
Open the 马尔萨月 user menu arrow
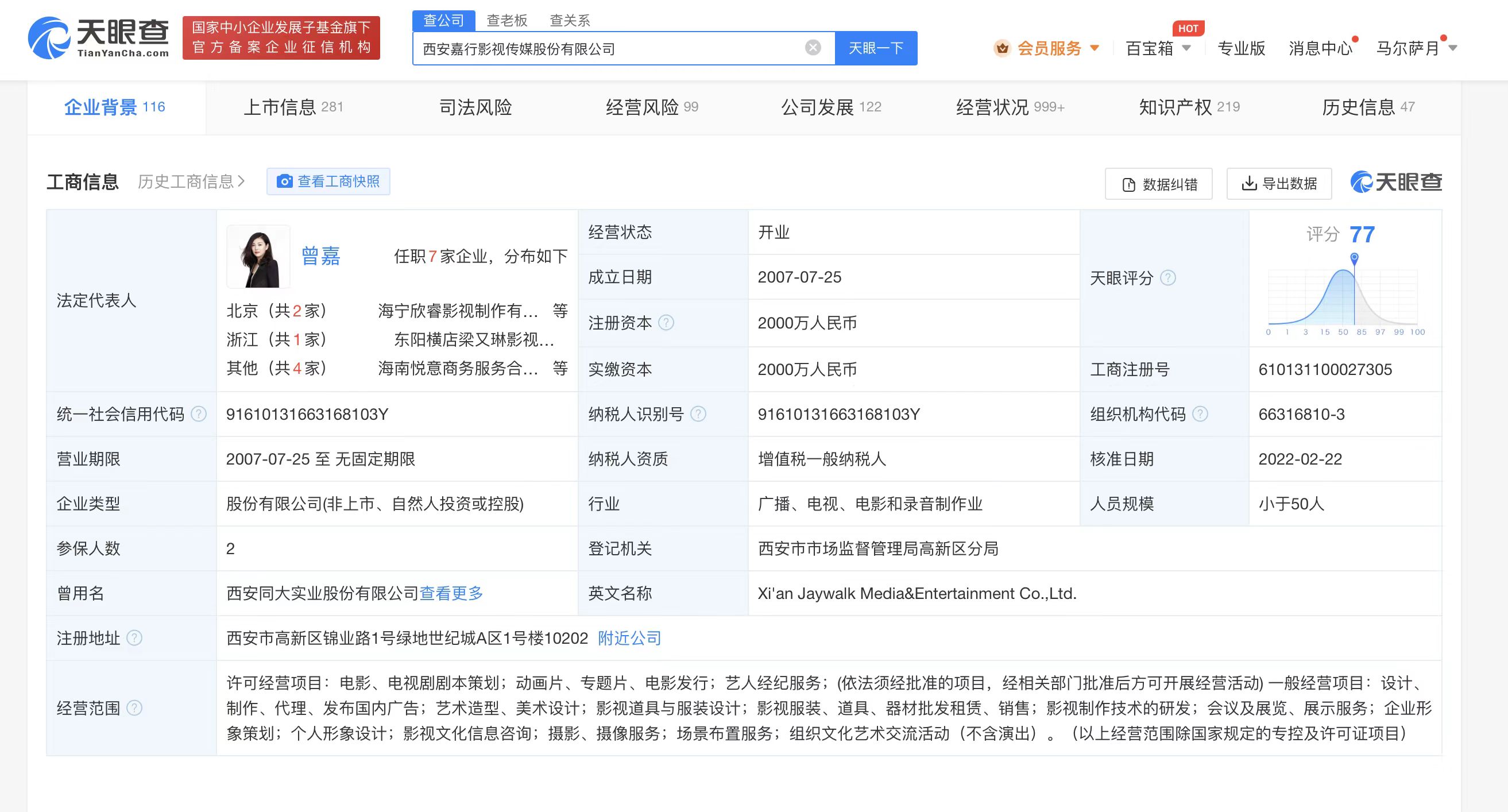click(1453, 48)
